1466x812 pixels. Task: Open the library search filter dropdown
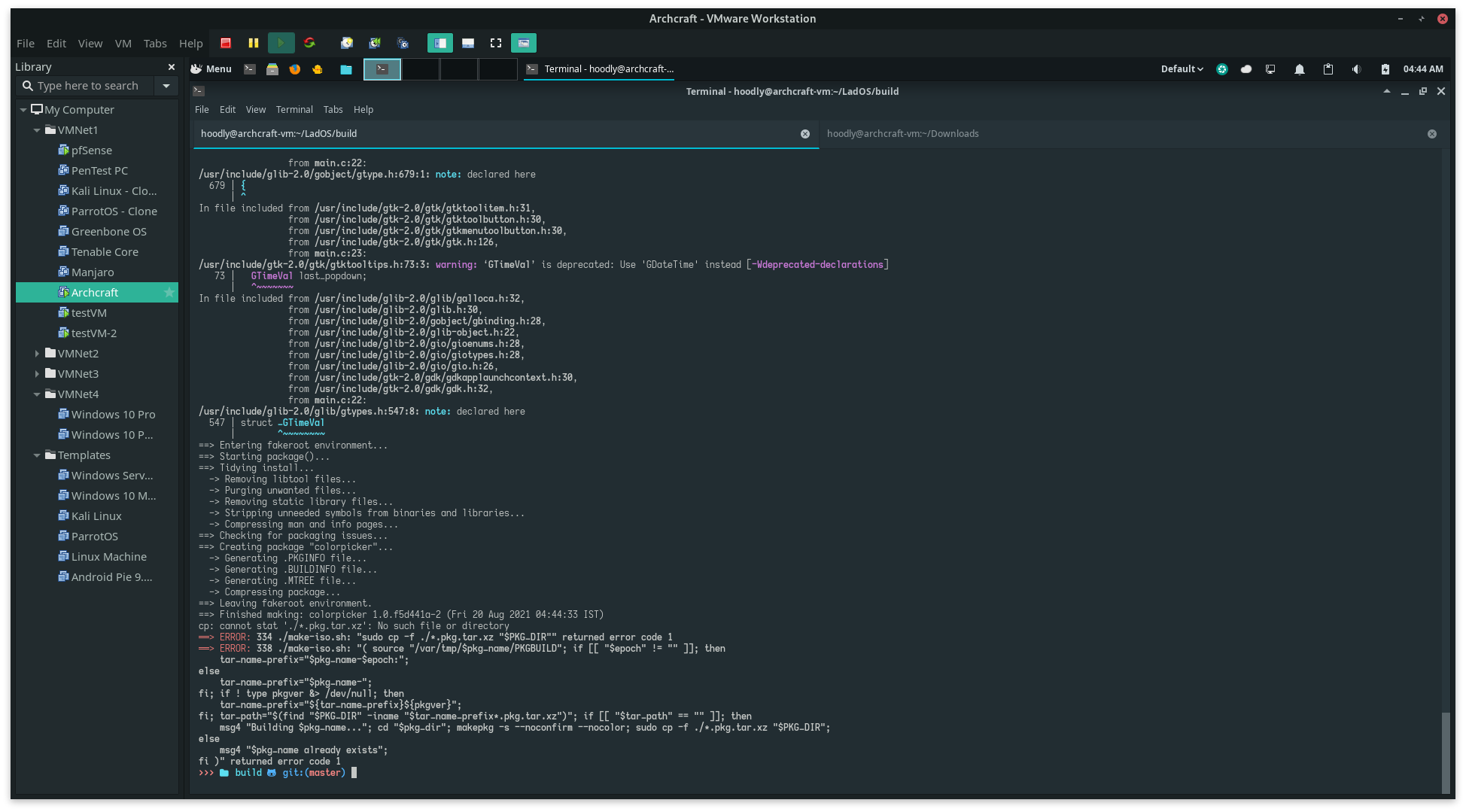(x=166, y=86)
